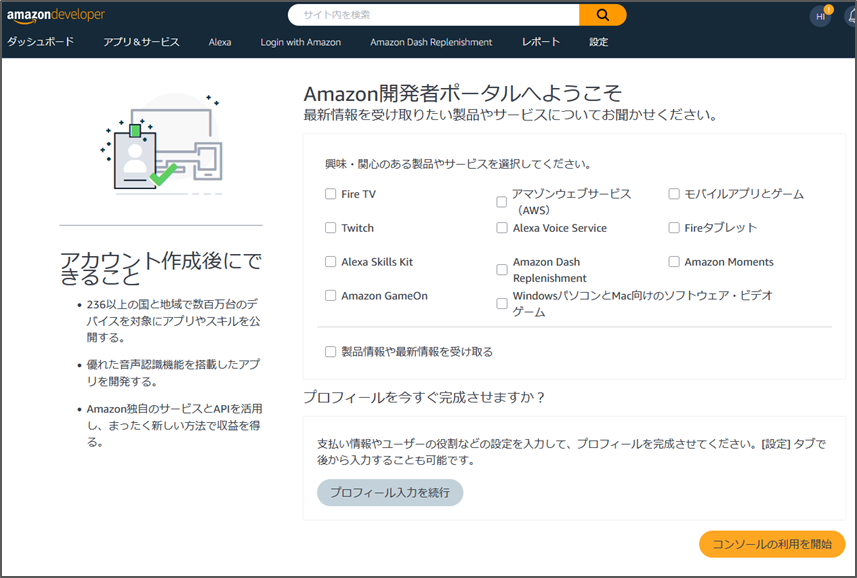Click the コンソールの利用を開始 button
Screen dimensions: 857x578
[772, 544]
